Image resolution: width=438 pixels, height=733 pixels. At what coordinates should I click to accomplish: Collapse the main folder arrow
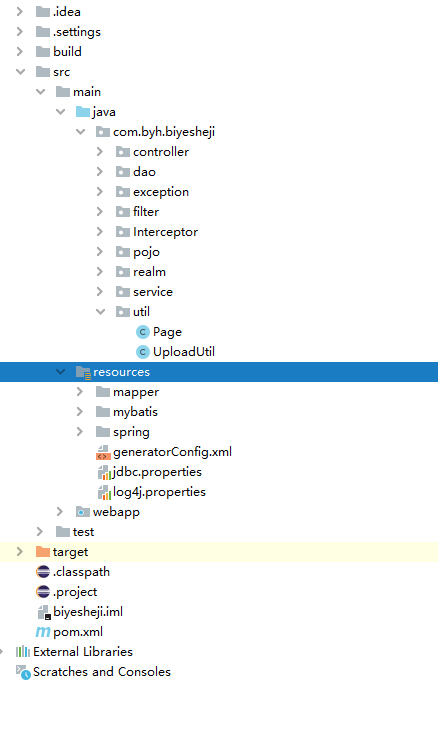point(40,92)
